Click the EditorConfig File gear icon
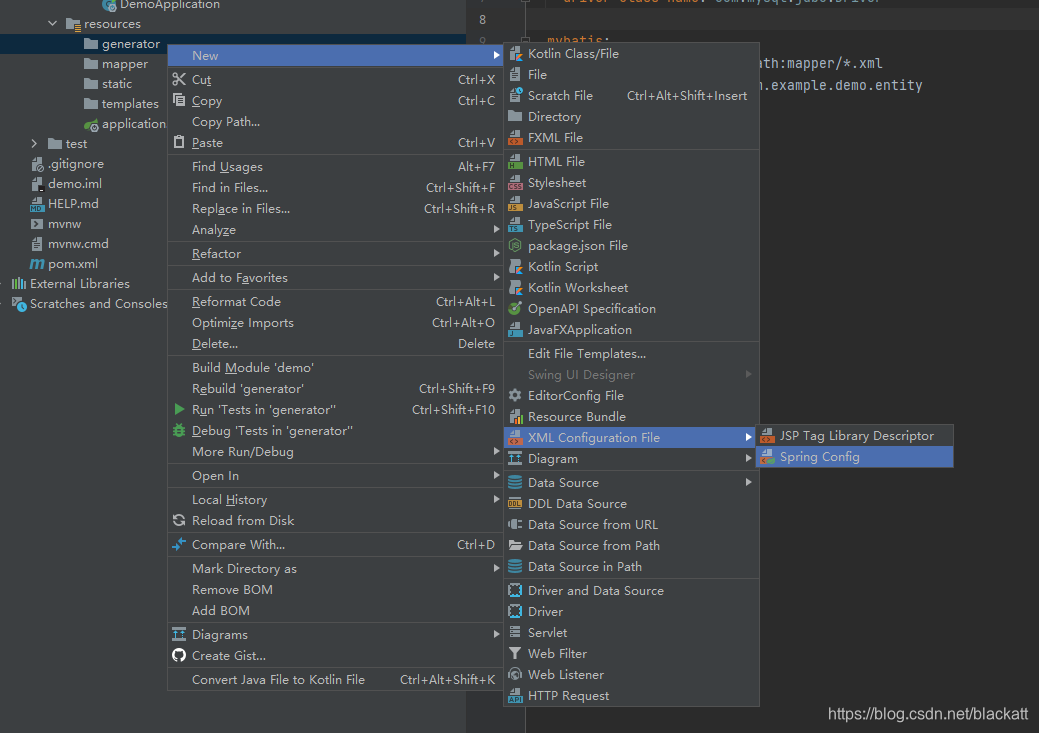The width and height of the screenshot is (1039, 733). (x=516, y=396)
